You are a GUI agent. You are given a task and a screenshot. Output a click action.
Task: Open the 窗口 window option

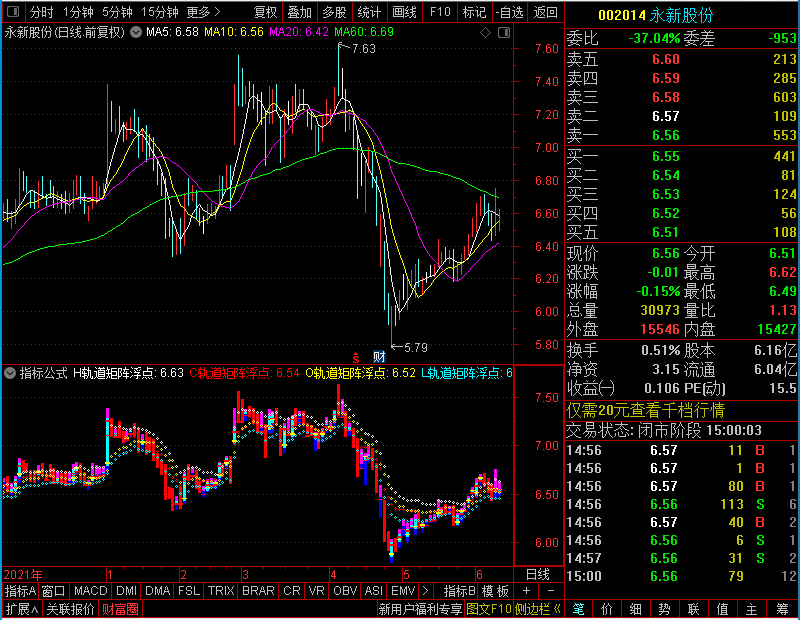click(x=54, y=591)
